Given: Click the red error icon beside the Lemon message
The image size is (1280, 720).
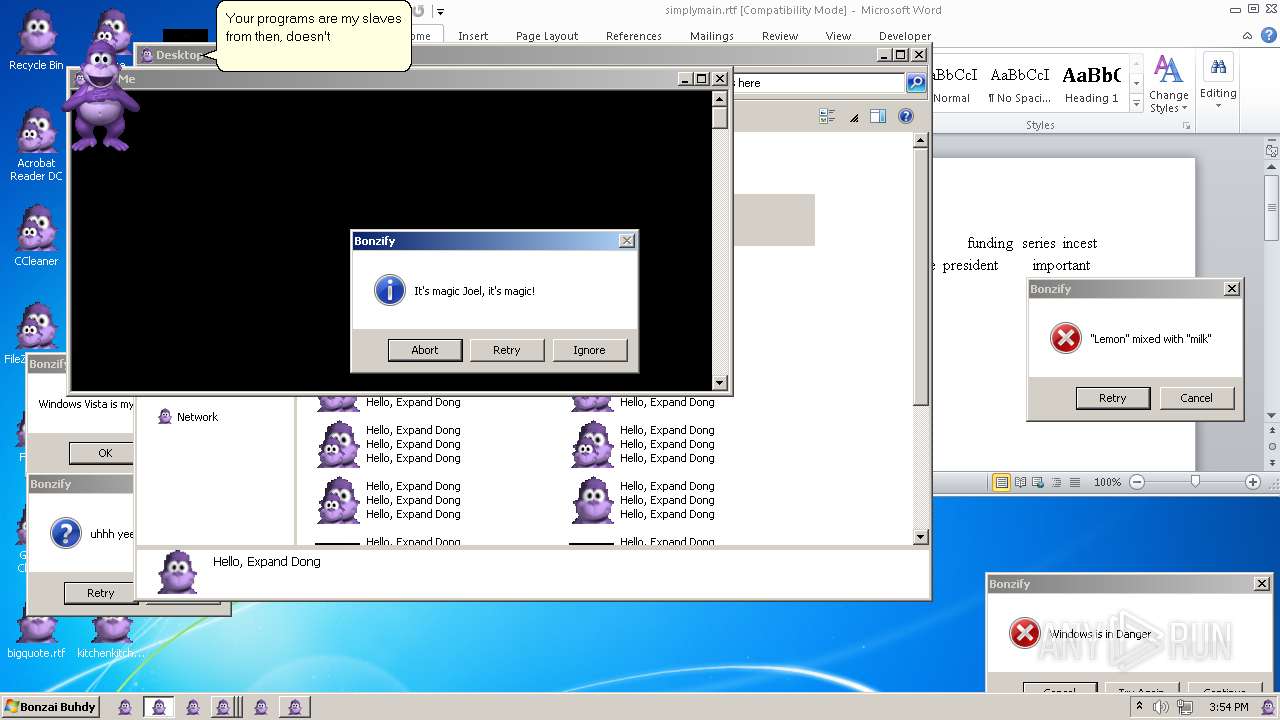Looking at the screenshot, I should [1066, 338].
